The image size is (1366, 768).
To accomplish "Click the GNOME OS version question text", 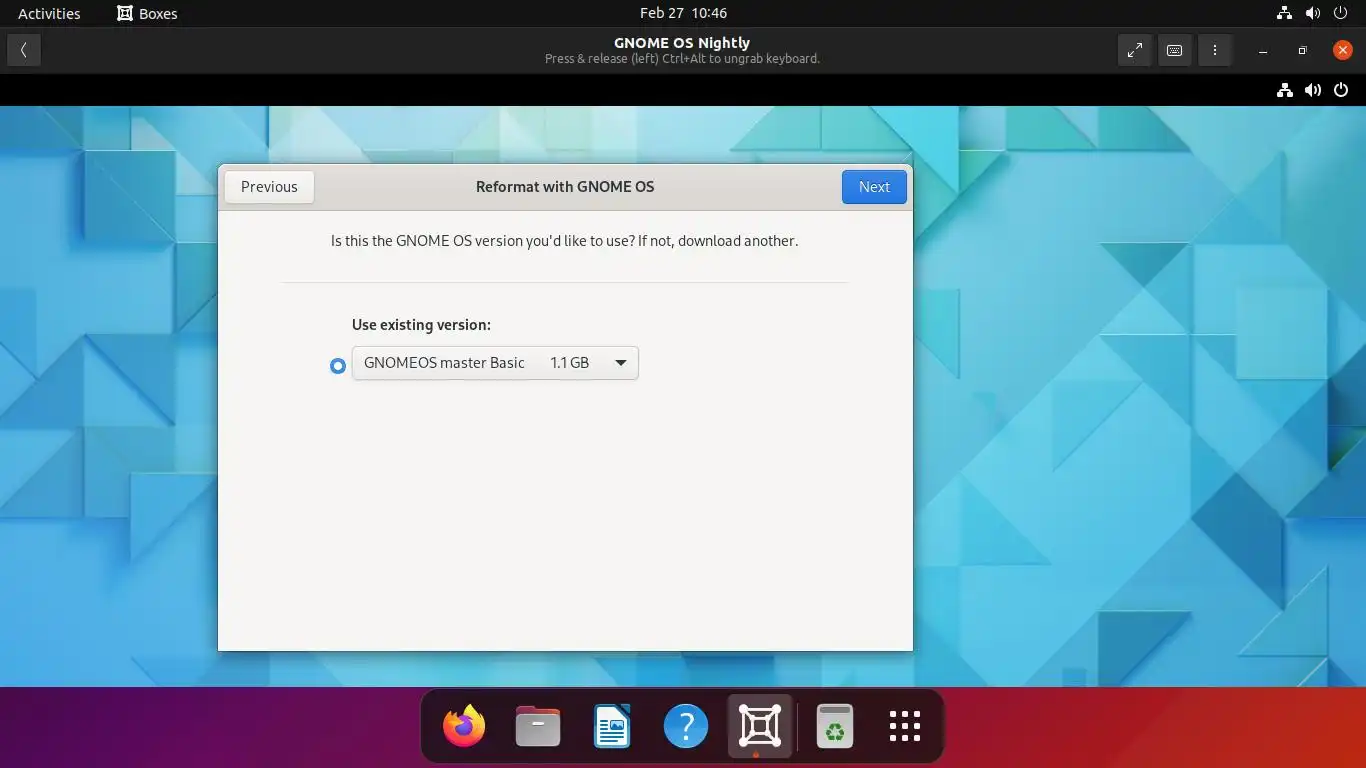I will point(564,241).
